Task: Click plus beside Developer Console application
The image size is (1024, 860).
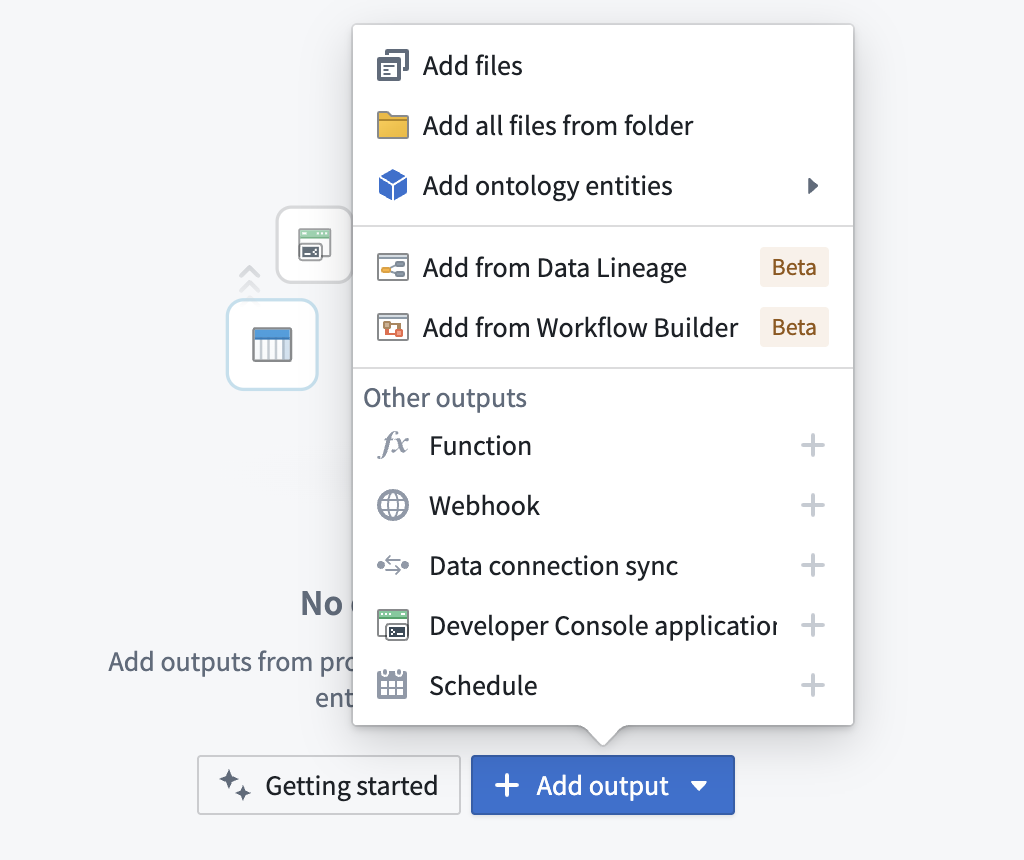Action: coord(812,625)
